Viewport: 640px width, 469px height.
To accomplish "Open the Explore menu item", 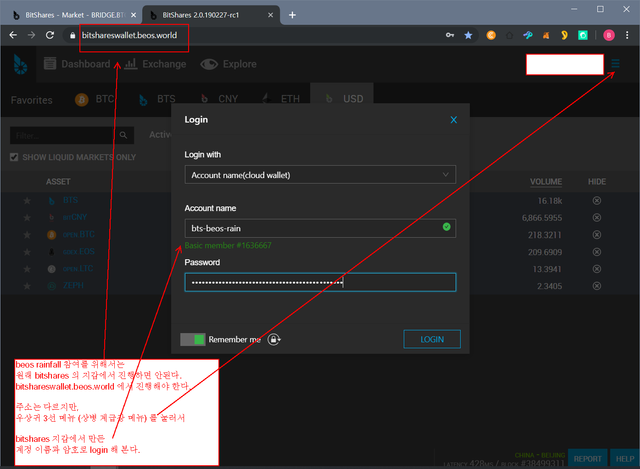I will click(x=229, y=64).
